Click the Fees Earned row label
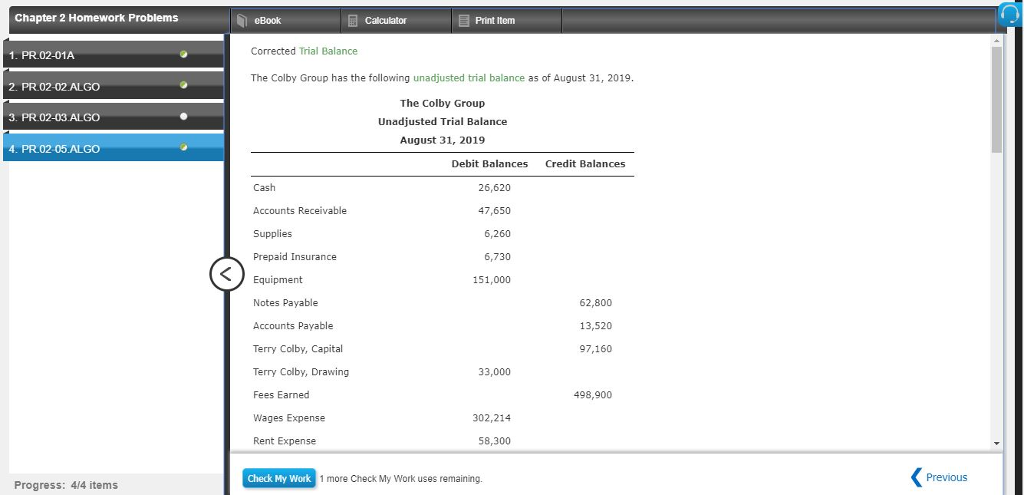The width and height of the screenshot is (1024, 495). pos(281,395)
